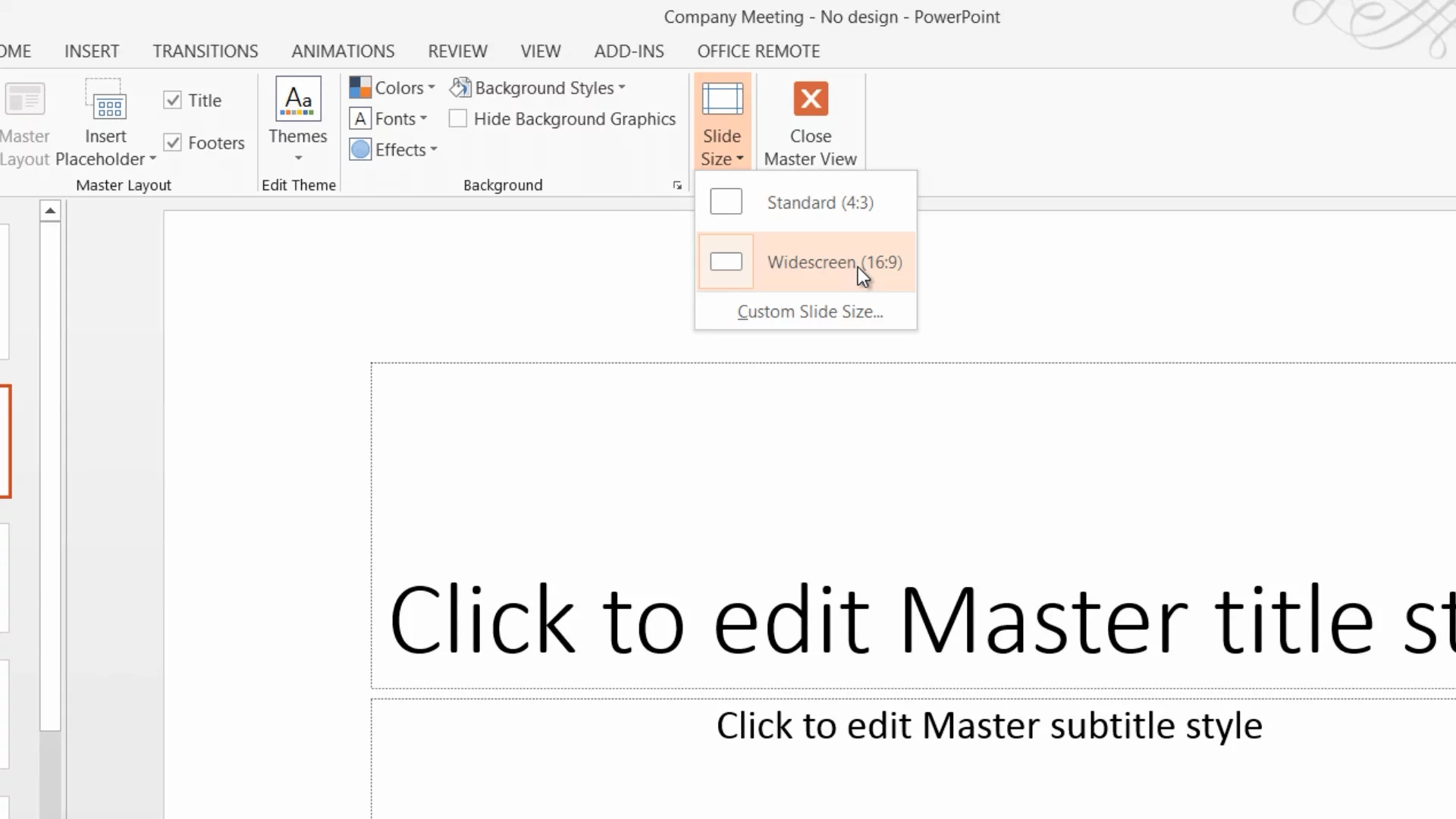Expand the Insert Placeholder dropdown arrow

point(152,159)
